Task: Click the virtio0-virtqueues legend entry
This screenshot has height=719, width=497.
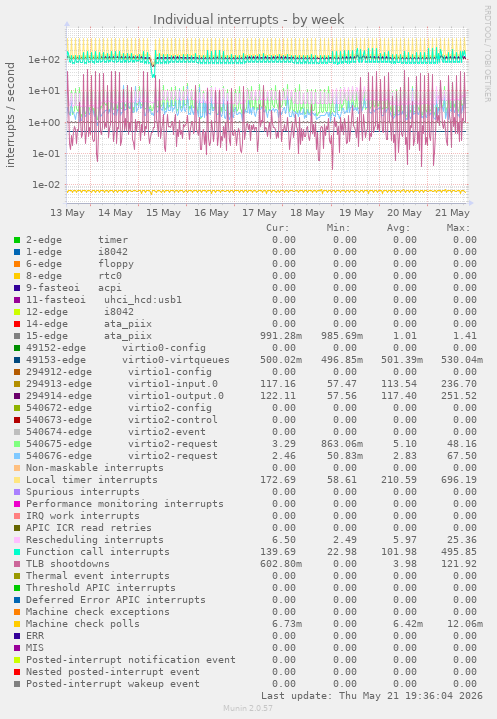Action: [x=176, y=360]
